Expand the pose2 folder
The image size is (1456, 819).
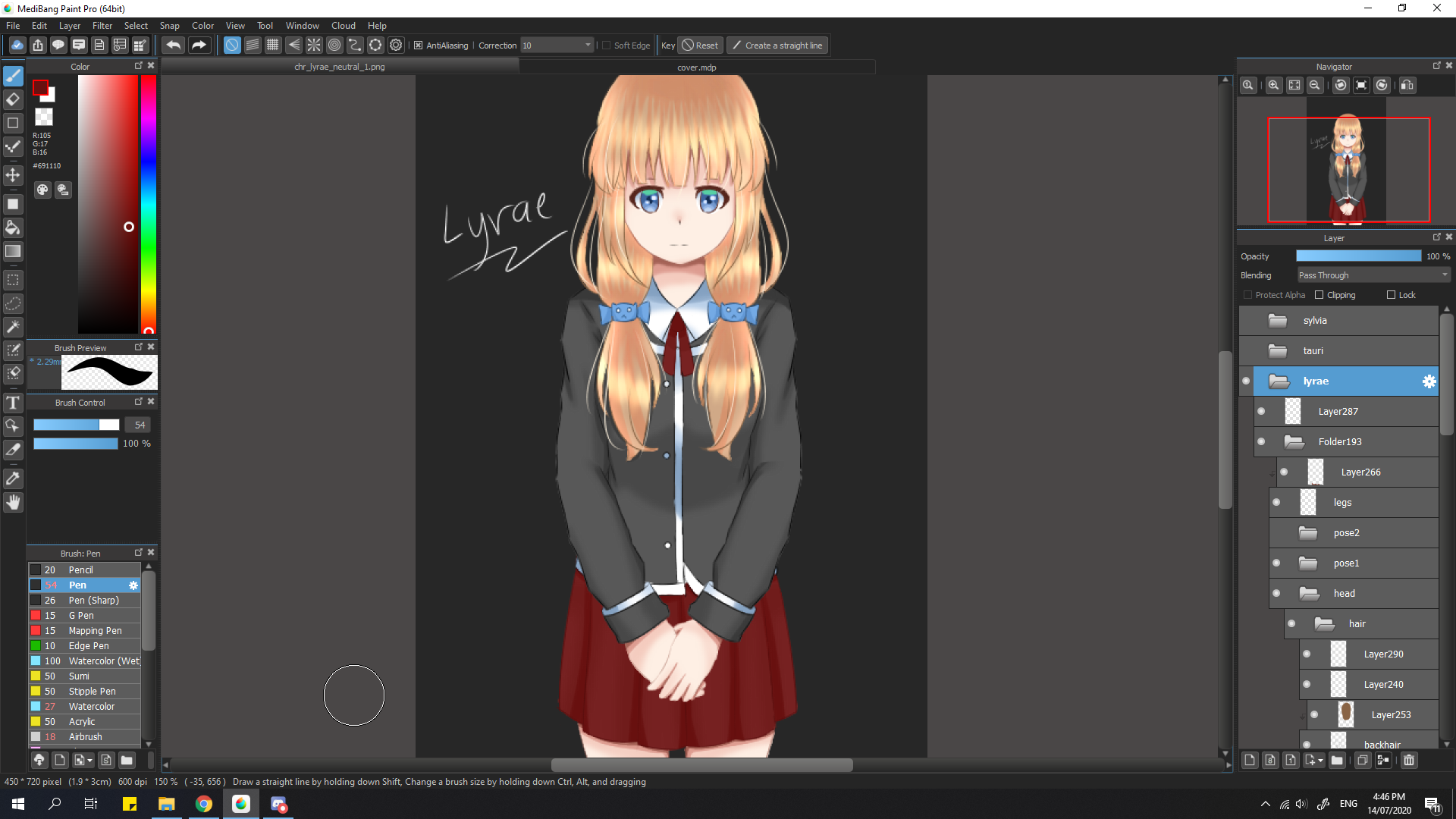coord(1308,533)
